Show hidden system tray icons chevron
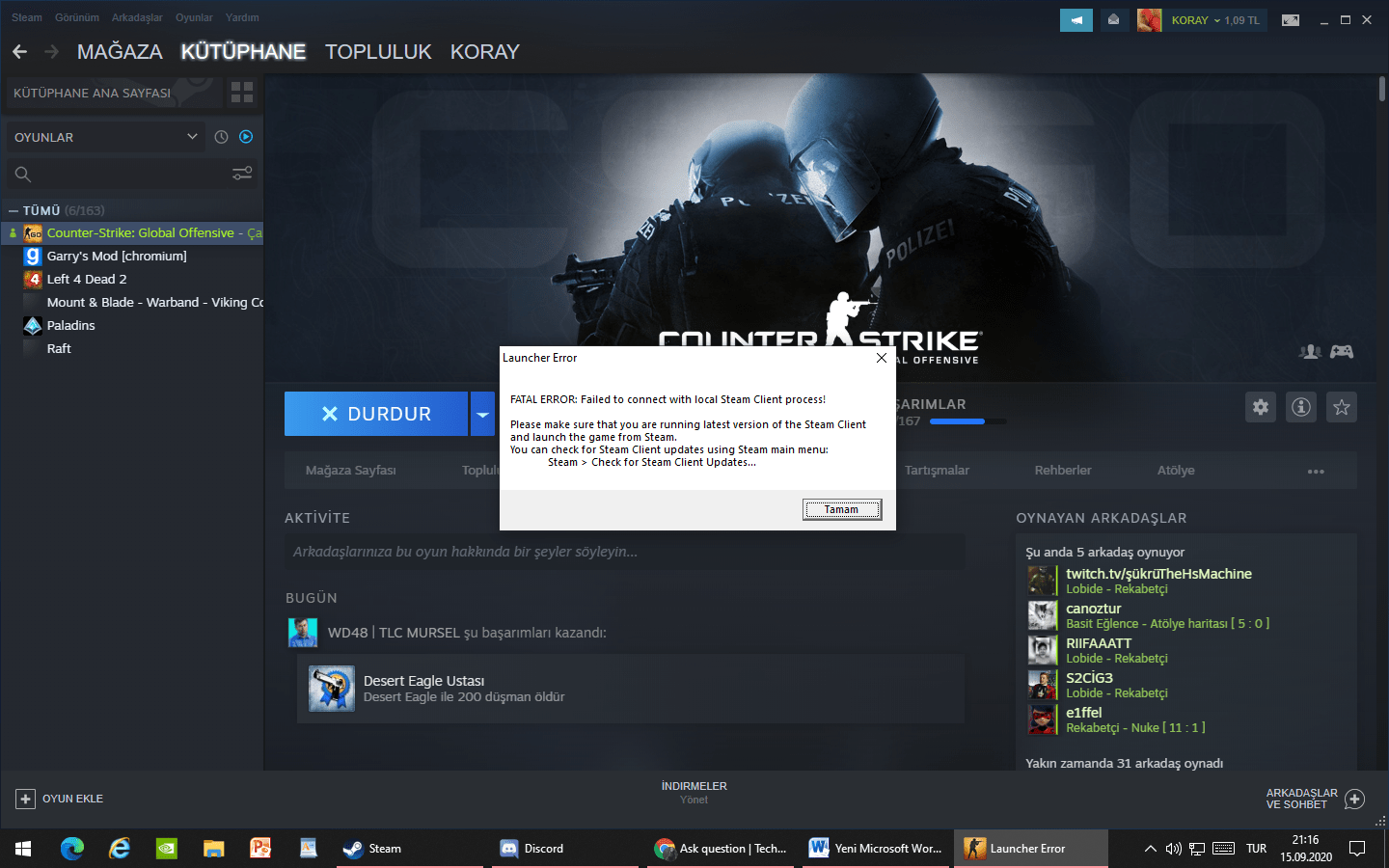 (1150, 849)
